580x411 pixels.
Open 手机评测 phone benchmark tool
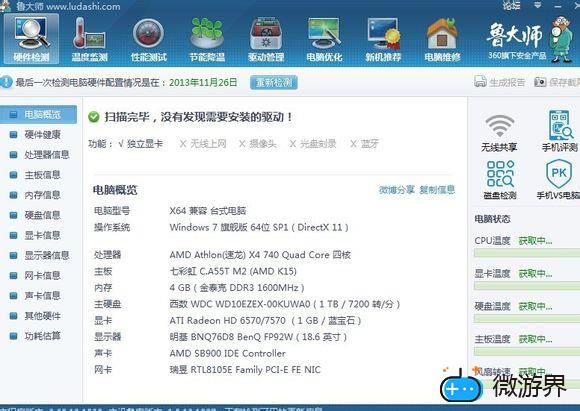[x=560, y=131]
